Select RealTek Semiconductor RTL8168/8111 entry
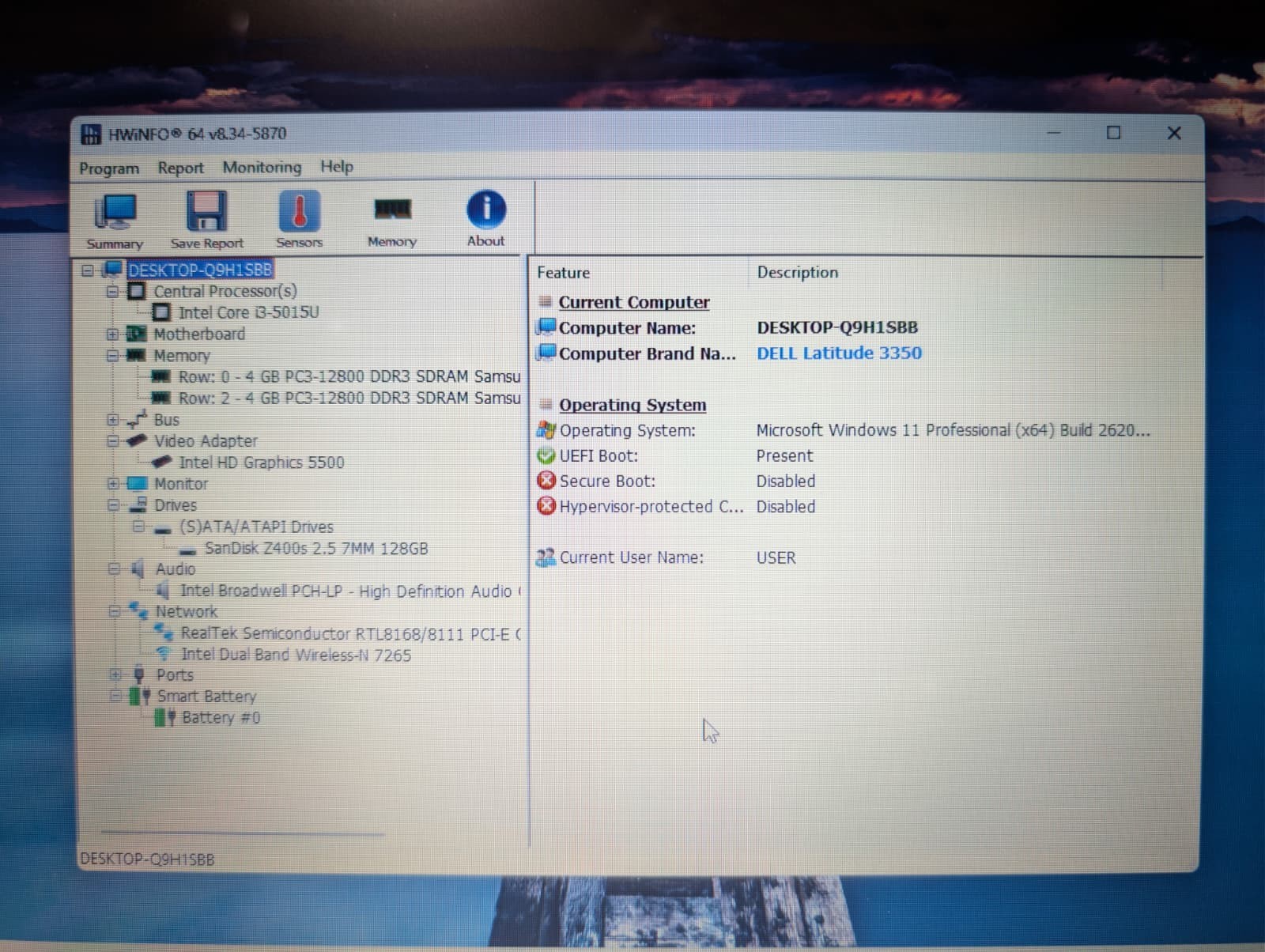 click(351, 633)
